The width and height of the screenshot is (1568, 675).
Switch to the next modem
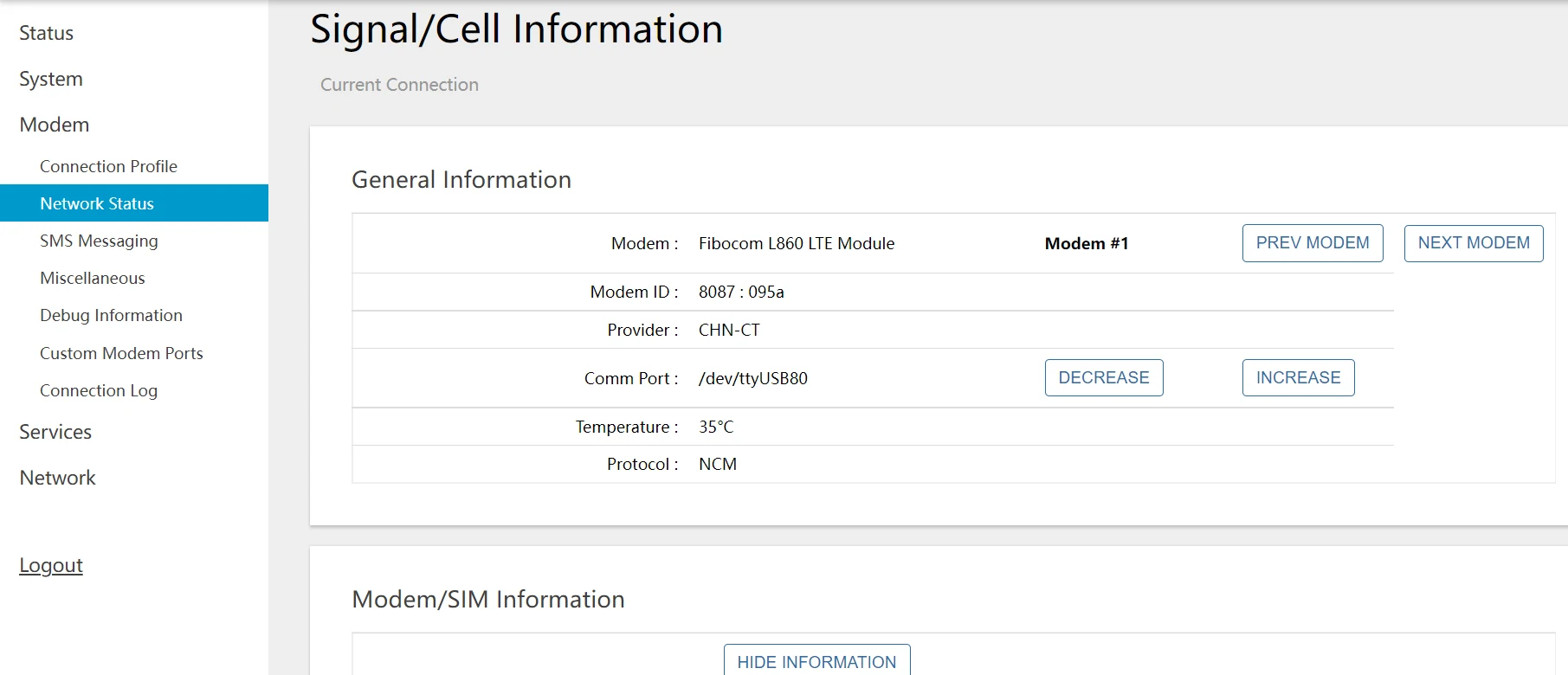tap(1473, 243)
